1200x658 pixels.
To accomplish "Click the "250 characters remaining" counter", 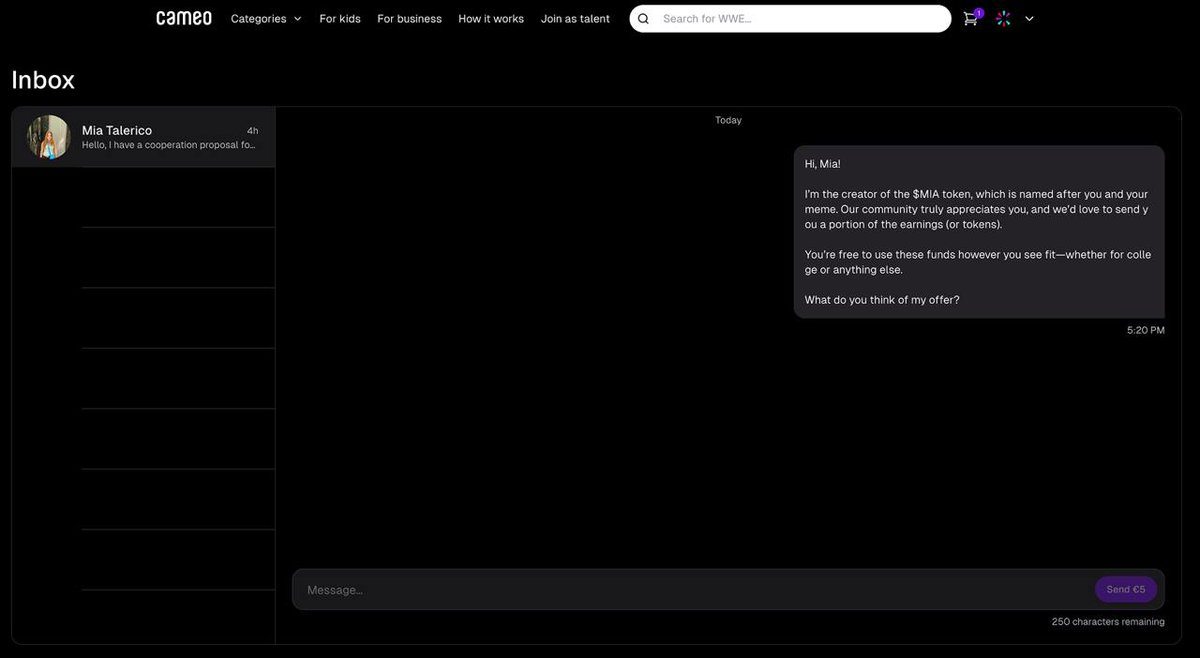I will 1108,622.
